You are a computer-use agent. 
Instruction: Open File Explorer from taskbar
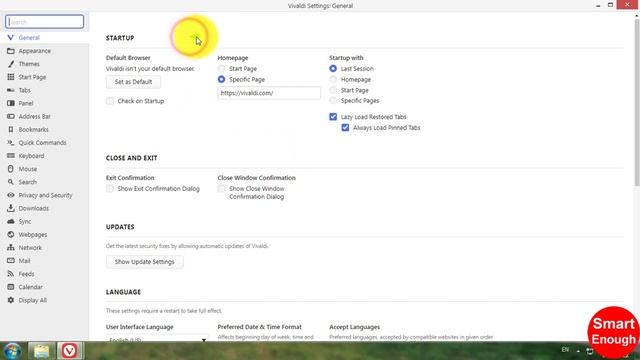pos(41,351)
